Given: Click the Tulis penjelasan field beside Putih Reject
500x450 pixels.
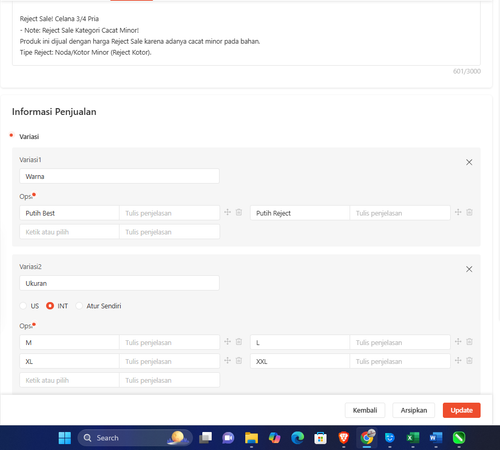Looking at the screenshot, I should click(x=400, y=213).
